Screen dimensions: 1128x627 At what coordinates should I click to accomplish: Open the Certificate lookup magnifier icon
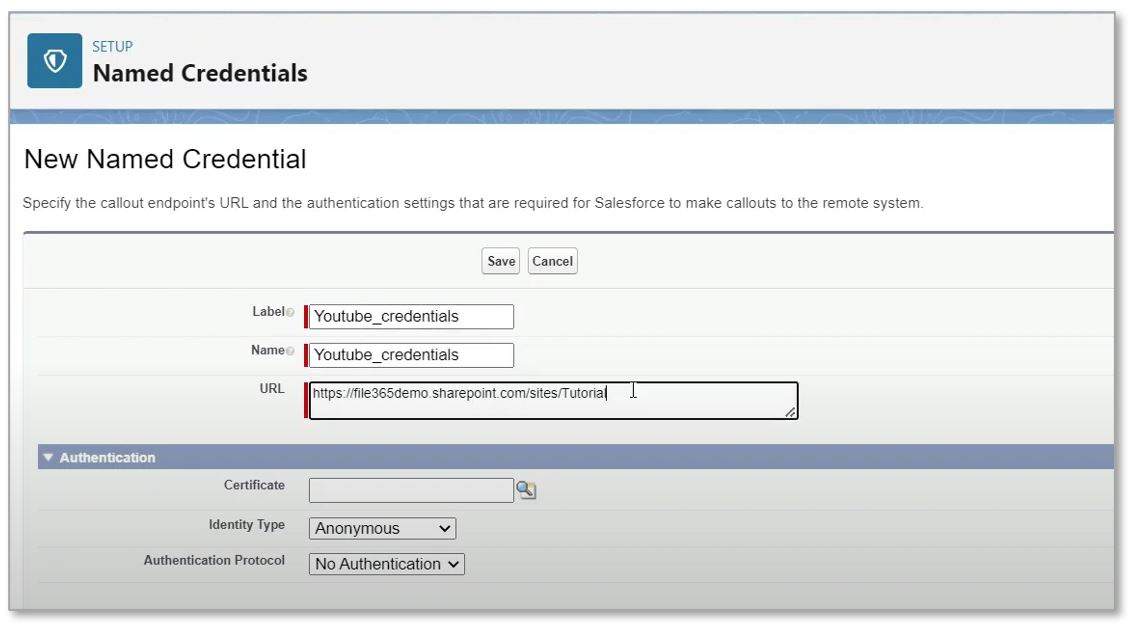pyautogui.click(x=528, y=490)
